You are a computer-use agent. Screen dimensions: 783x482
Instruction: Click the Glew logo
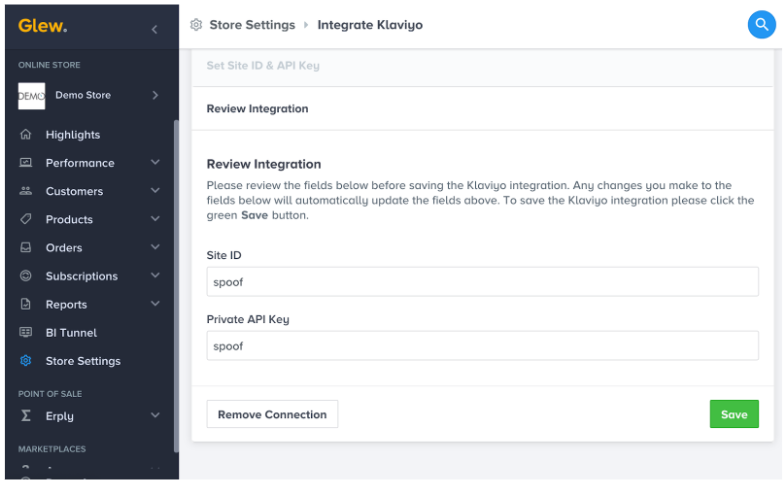tap(42, 26)
